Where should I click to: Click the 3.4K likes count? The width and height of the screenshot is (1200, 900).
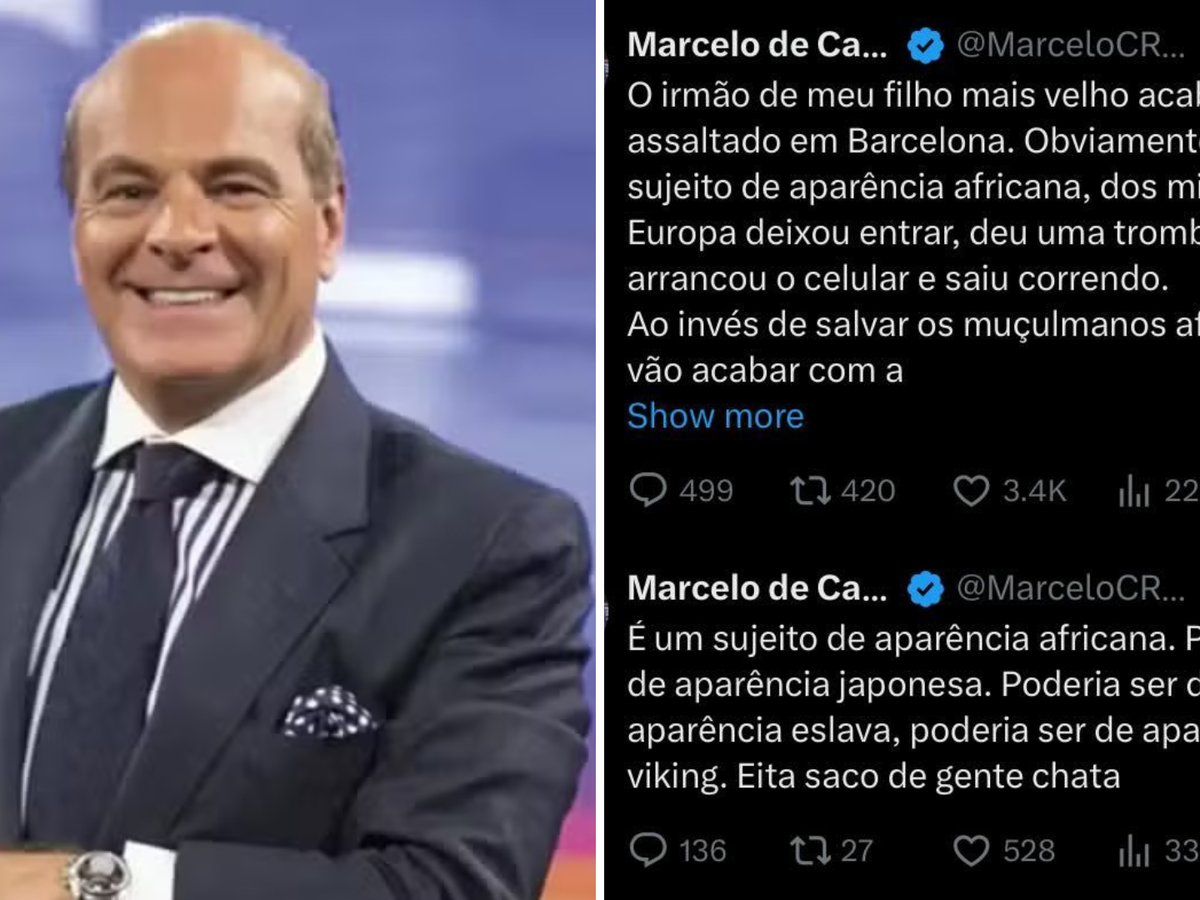click(x=1035, y=491)
